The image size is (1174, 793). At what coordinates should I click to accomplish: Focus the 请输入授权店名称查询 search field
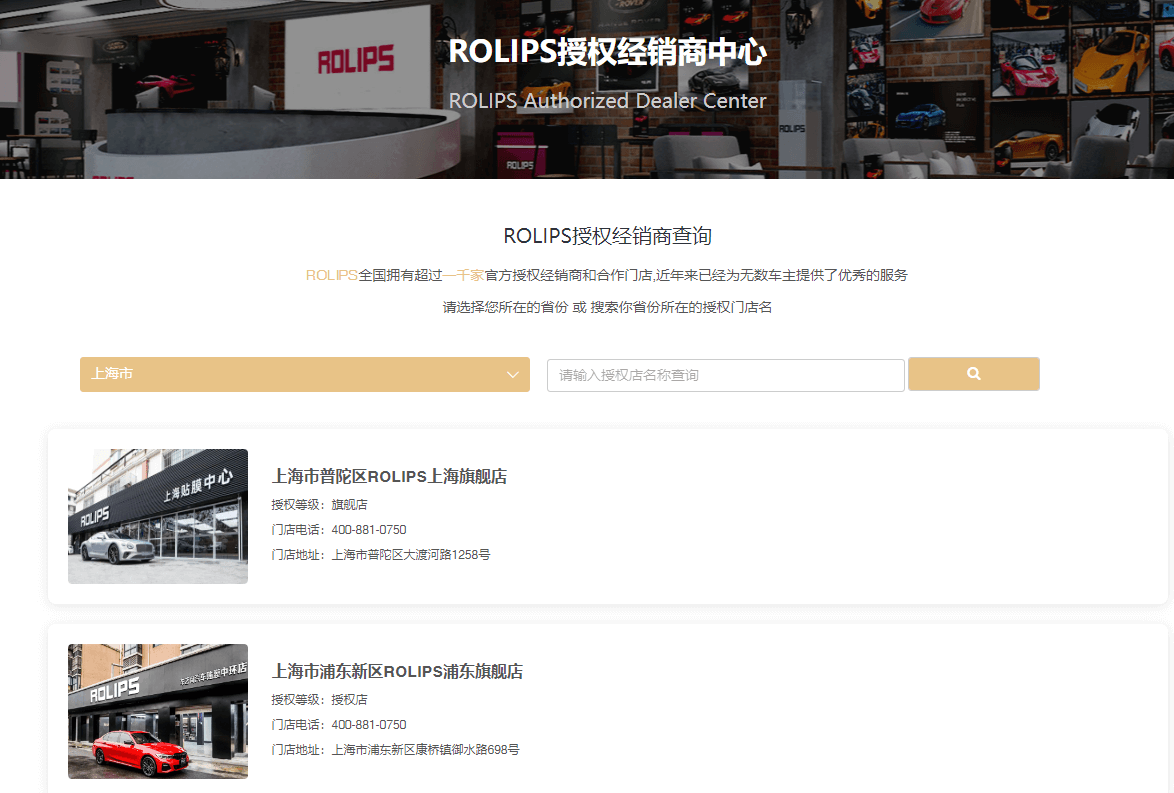(x=725, y=375)
